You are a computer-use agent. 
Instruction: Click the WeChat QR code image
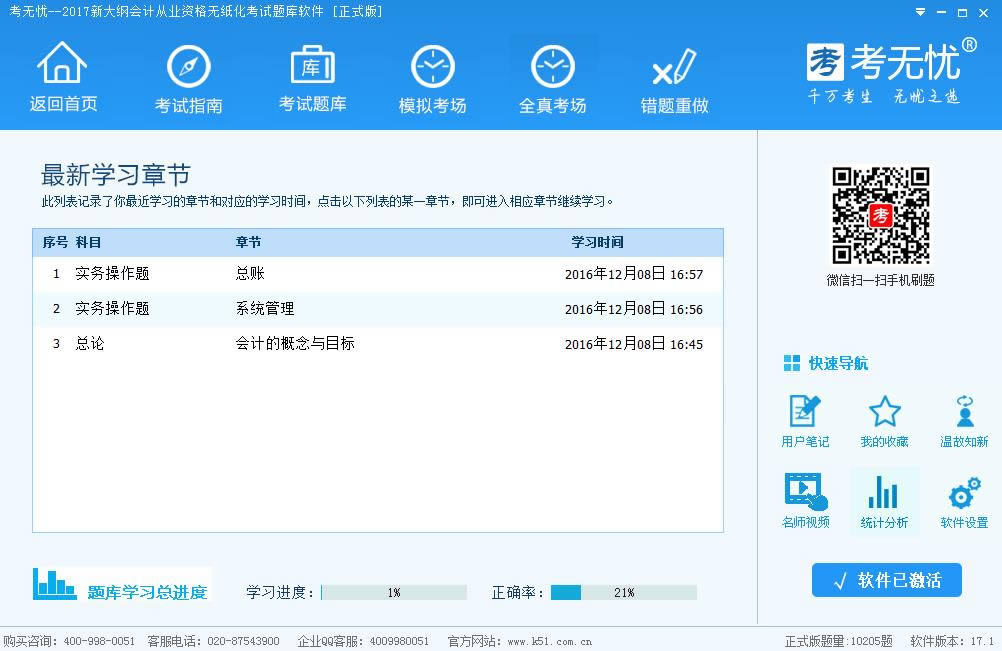[881, 215]
